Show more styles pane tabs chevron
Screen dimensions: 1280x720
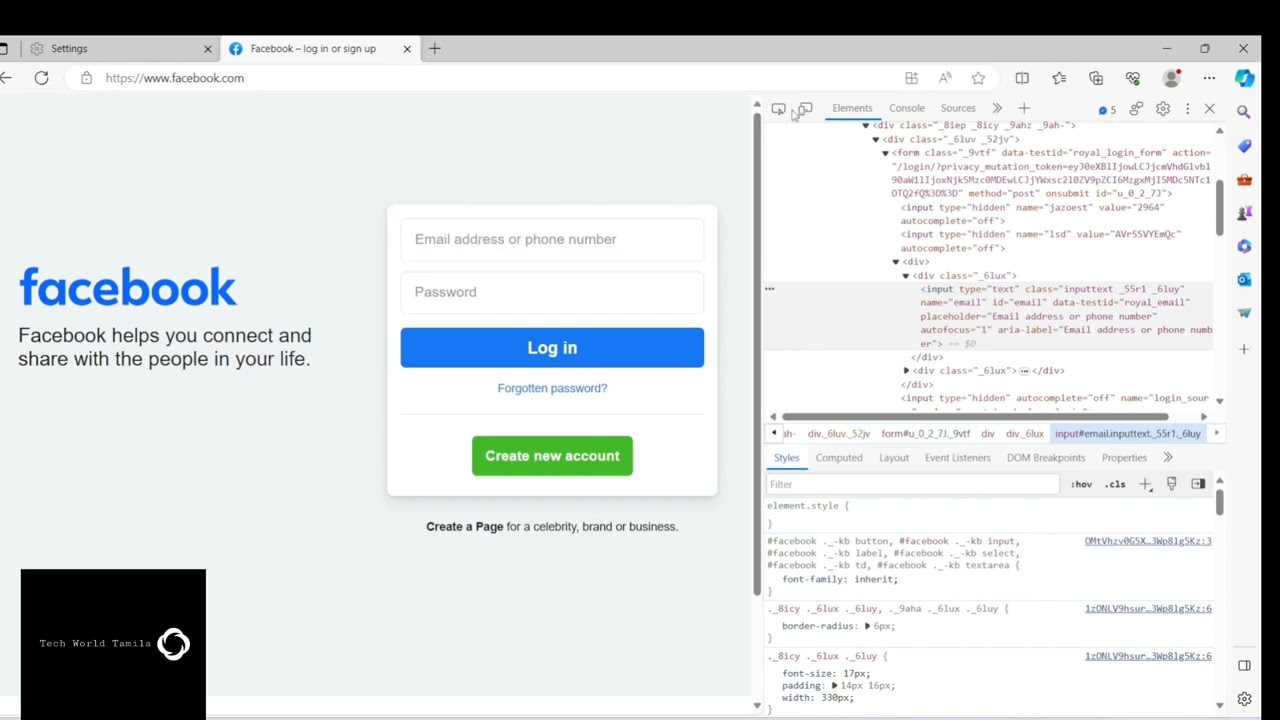pyautogui.click(x=1167, y=458)
